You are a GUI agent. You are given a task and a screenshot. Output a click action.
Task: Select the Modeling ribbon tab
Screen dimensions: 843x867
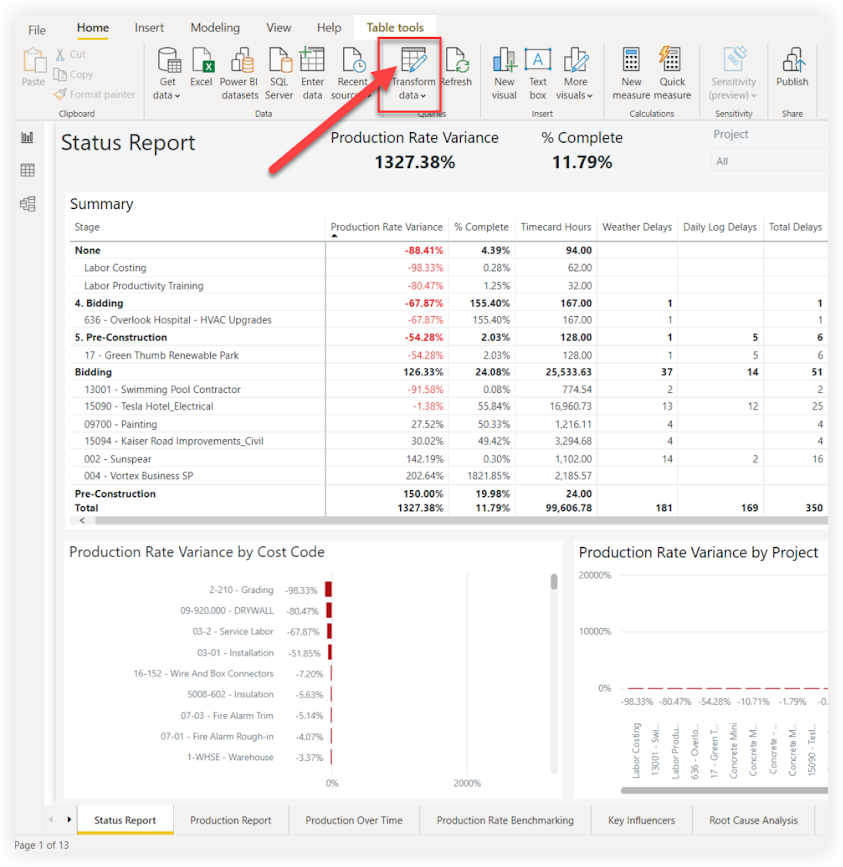(x=215, y=28)
